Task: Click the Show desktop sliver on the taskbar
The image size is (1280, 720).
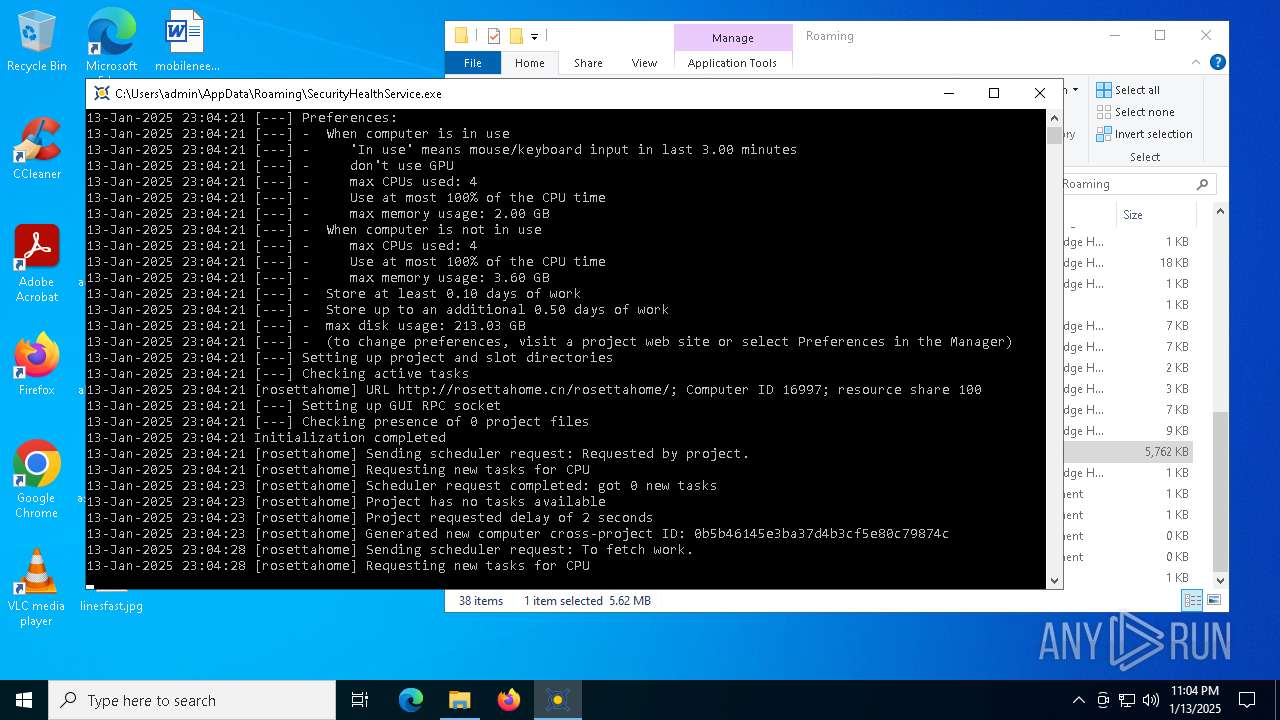Action: pyautogui.click(x=1277, y=700)
